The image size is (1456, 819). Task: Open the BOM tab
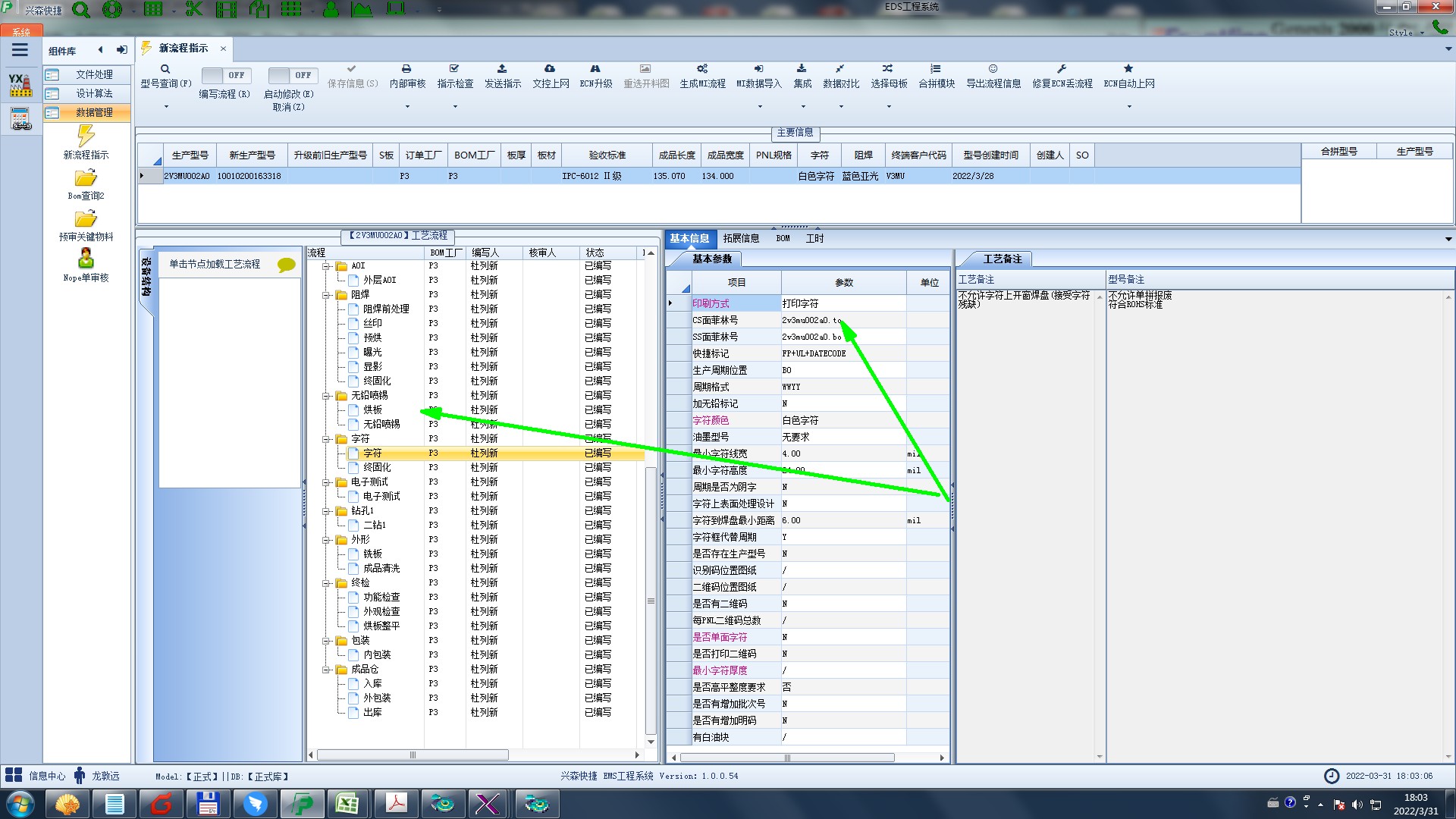tap(783, 239)
